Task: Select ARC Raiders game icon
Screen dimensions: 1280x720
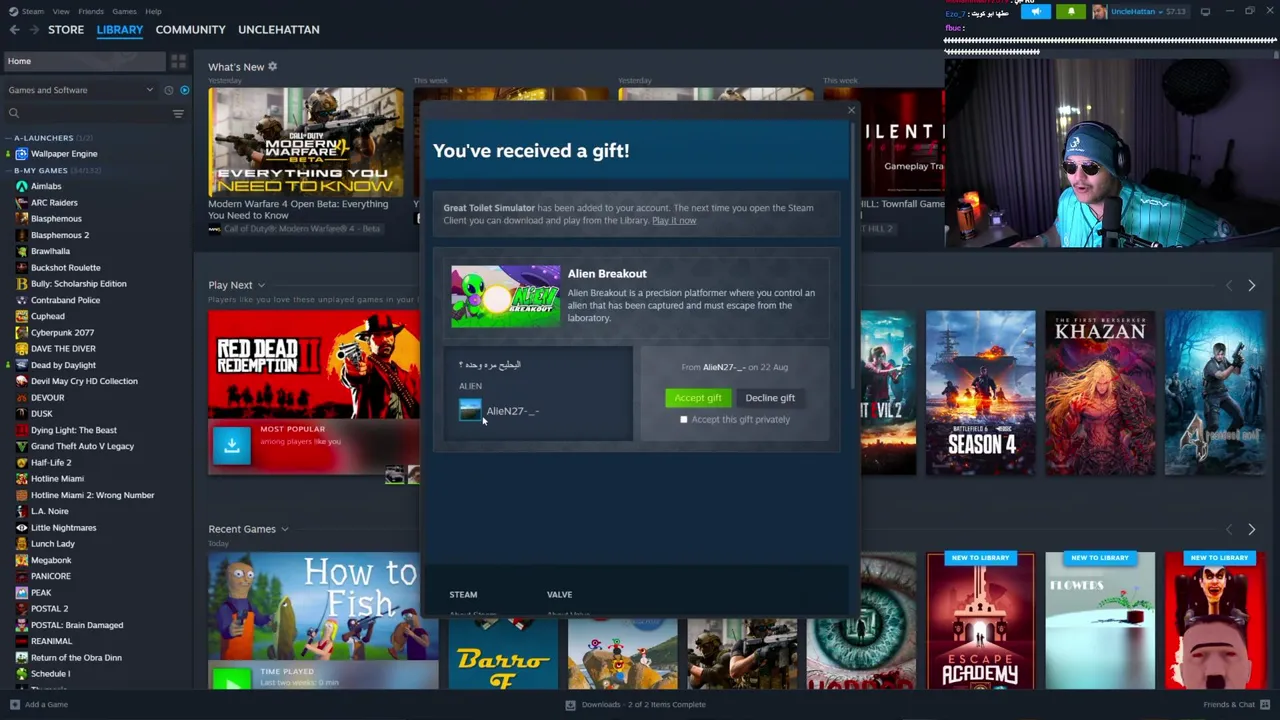Action: pyautogui.click(x=21, y=203)
